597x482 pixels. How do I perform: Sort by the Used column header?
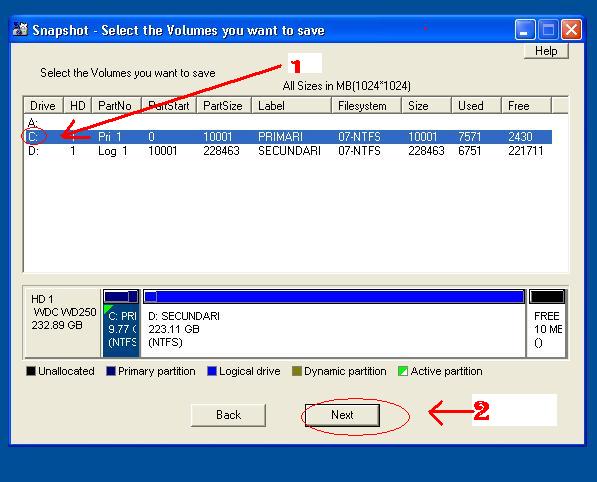point(476,105)
